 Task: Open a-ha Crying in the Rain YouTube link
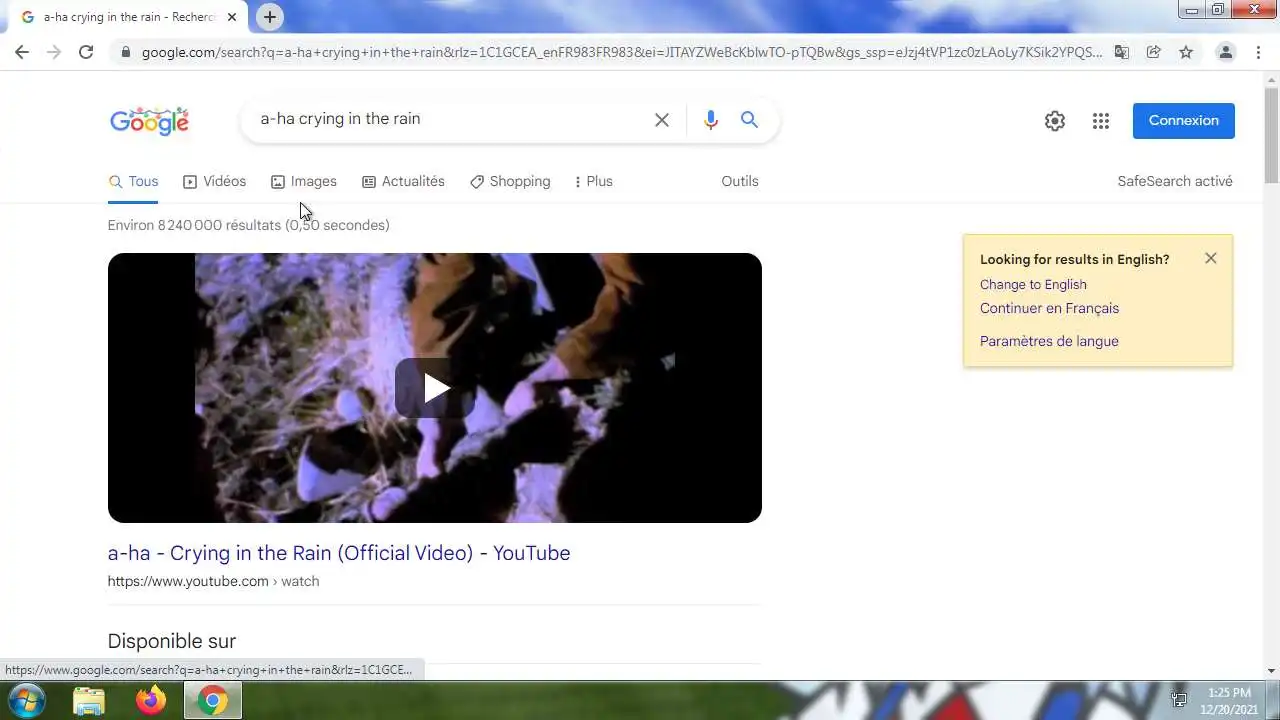coord(339,553)
